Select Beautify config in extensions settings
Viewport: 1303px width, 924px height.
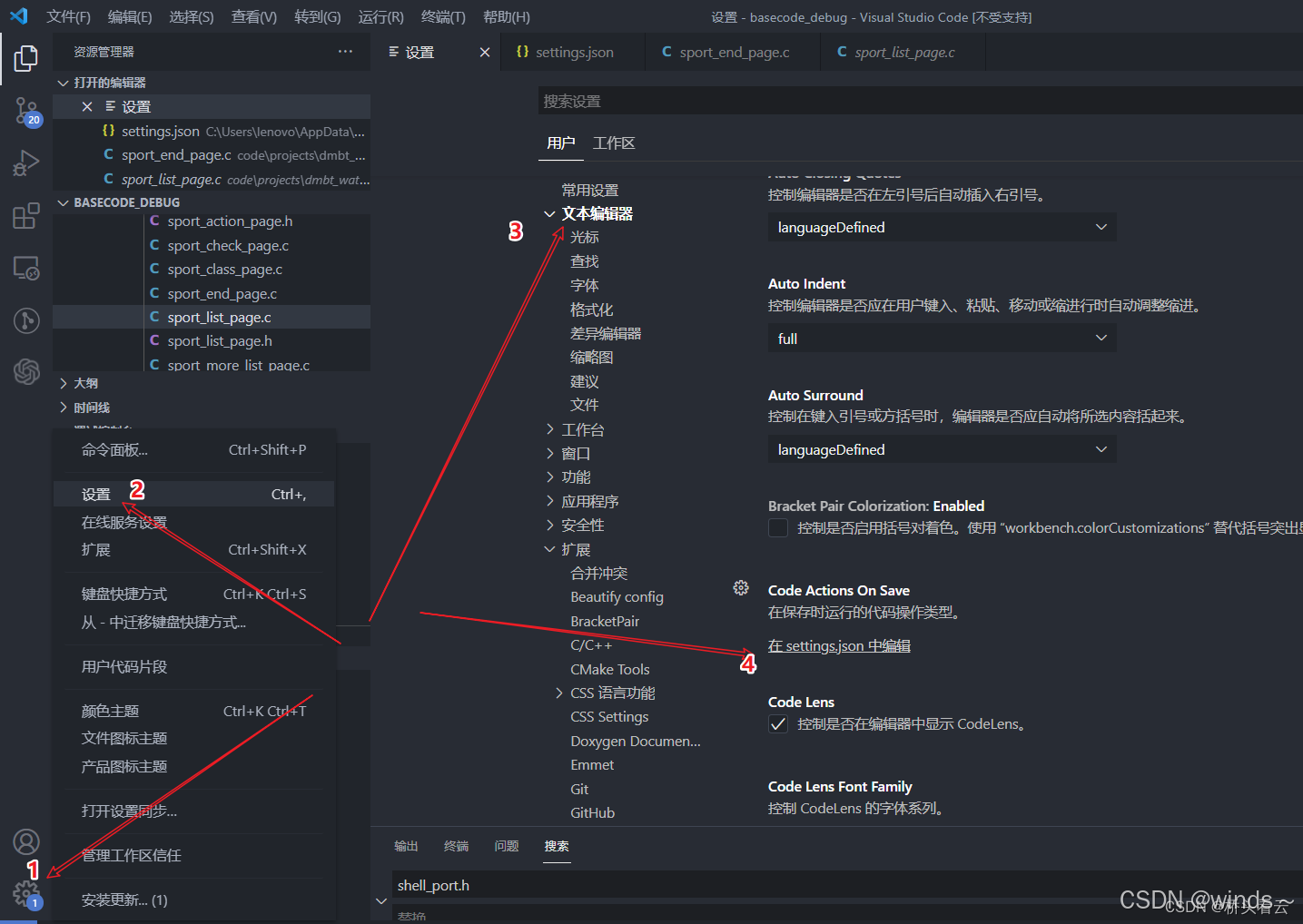pyautogui.click(x=617, y=597)
